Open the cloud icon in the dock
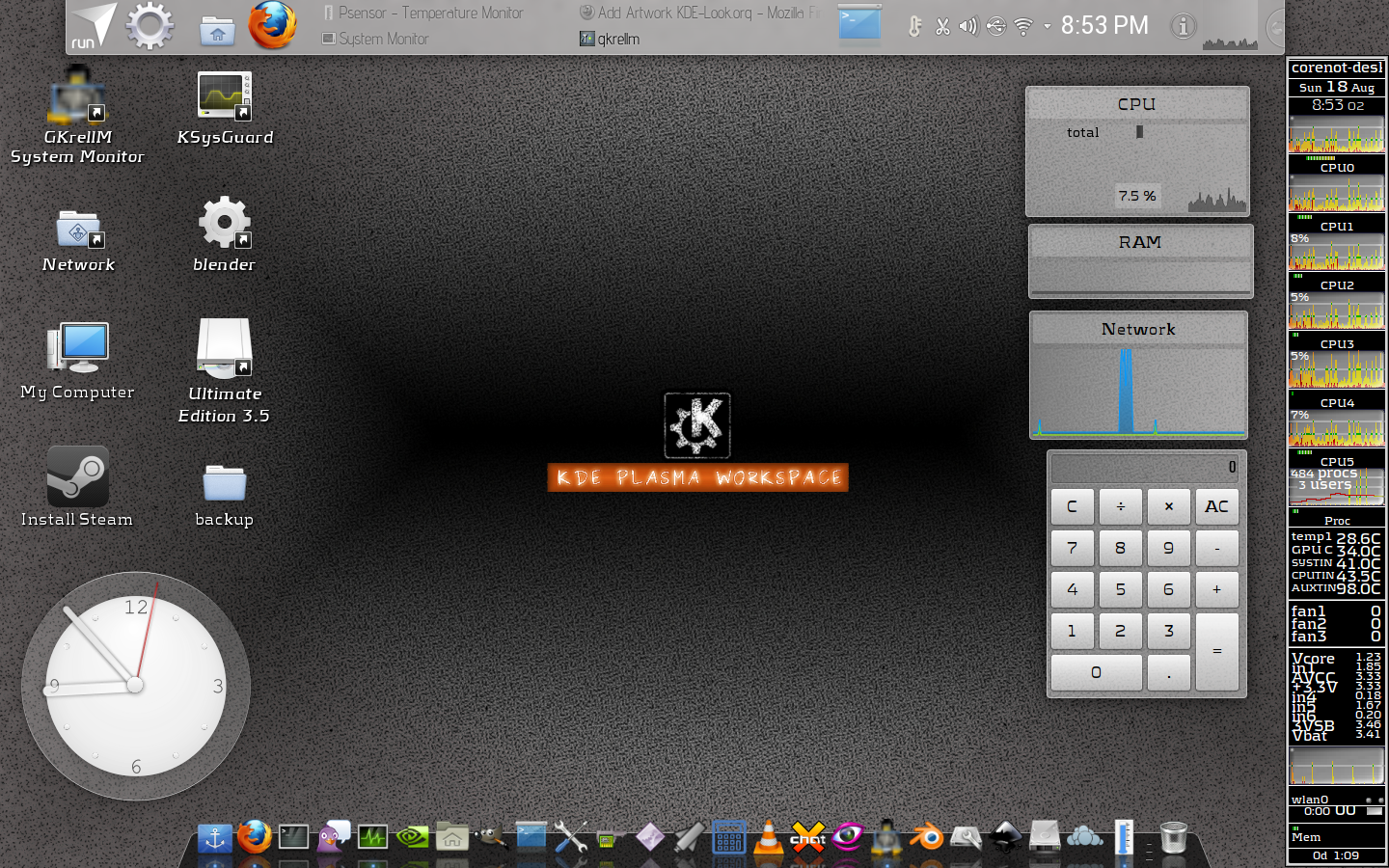This screenshot has width=1389, height=868. click(1084, 837)
